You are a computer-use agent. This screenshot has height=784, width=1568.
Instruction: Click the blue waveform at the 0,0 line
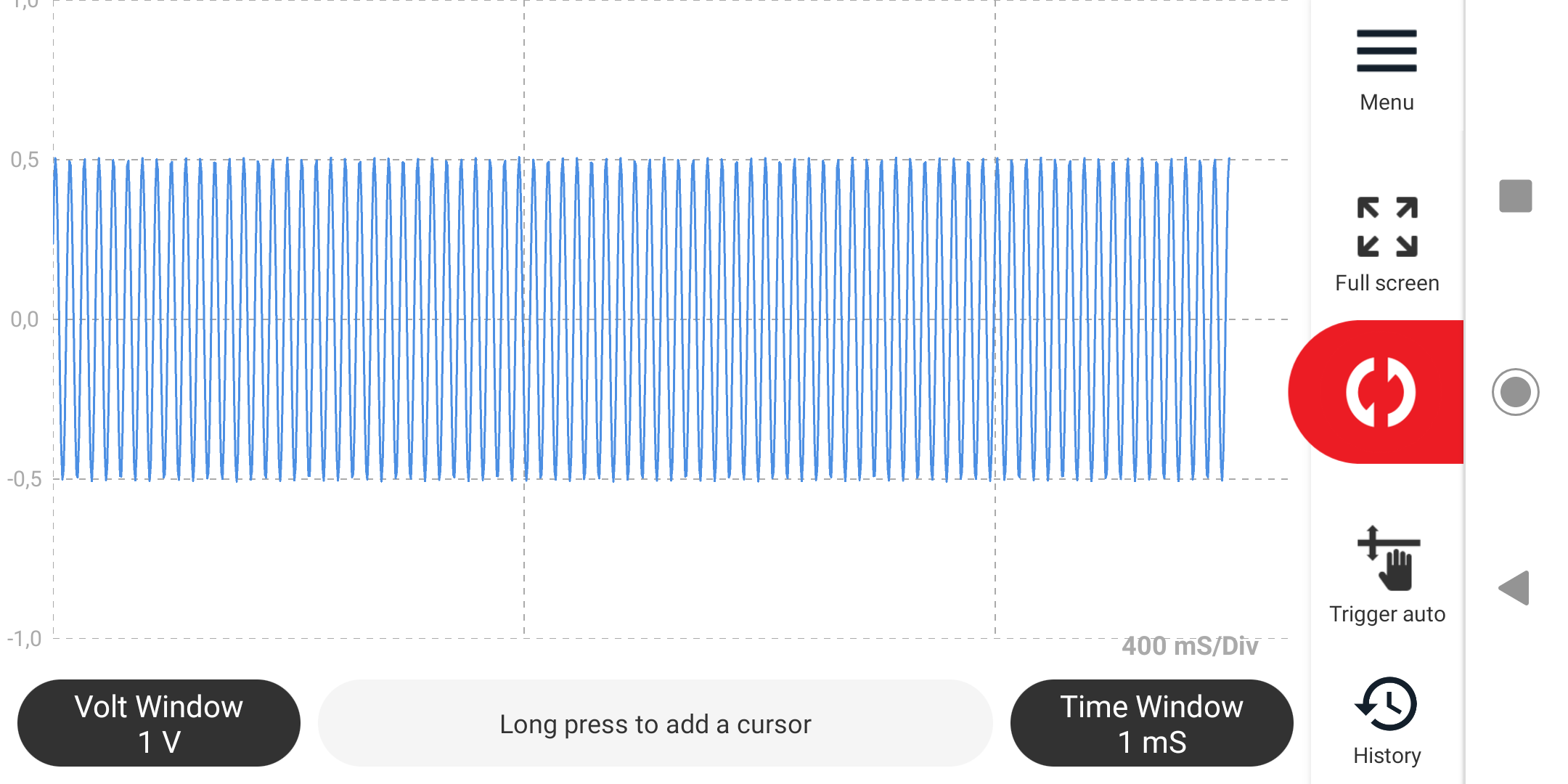click(x=642, y=319)
